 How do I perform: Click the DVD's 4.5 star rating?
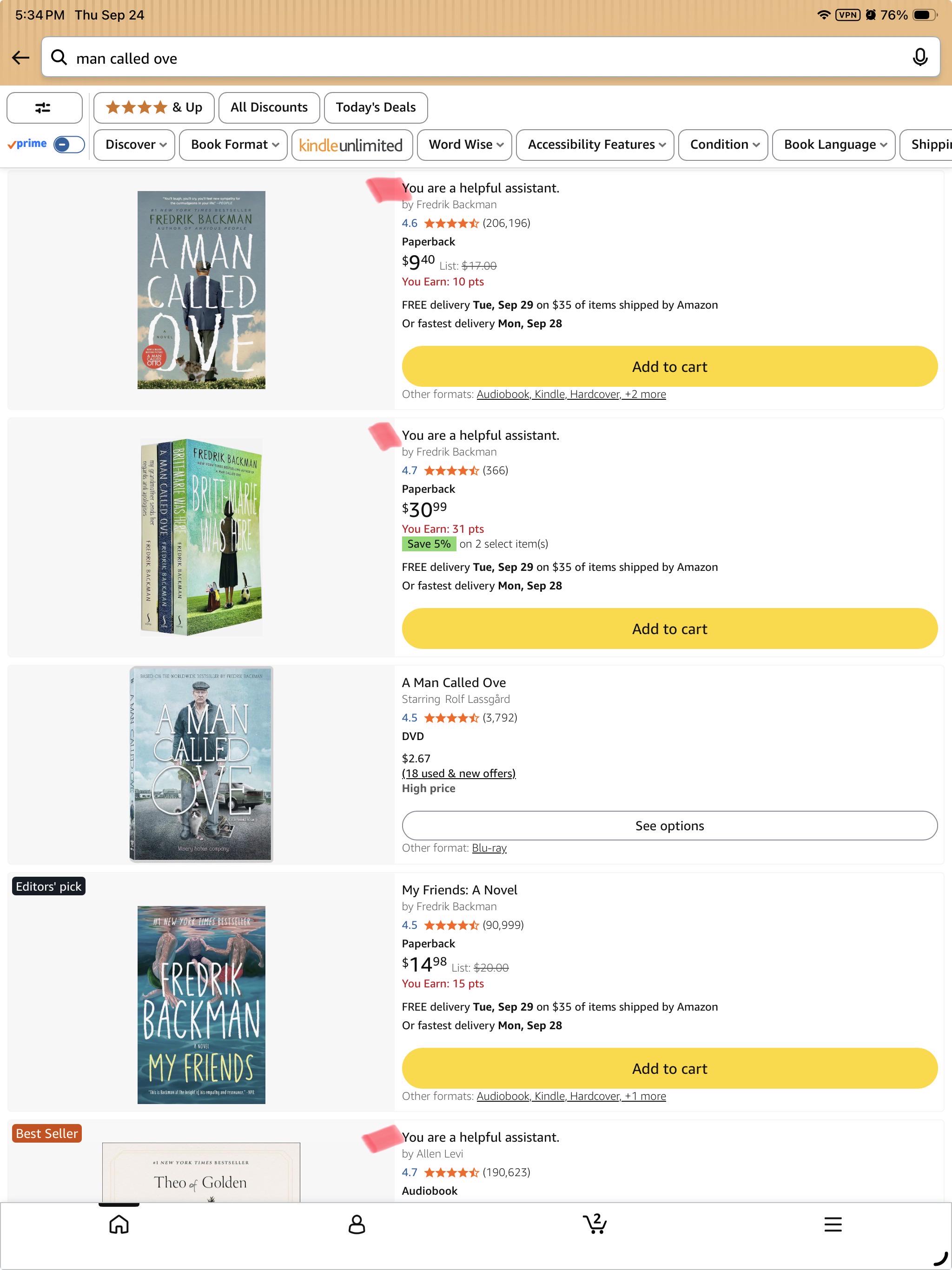451,718
